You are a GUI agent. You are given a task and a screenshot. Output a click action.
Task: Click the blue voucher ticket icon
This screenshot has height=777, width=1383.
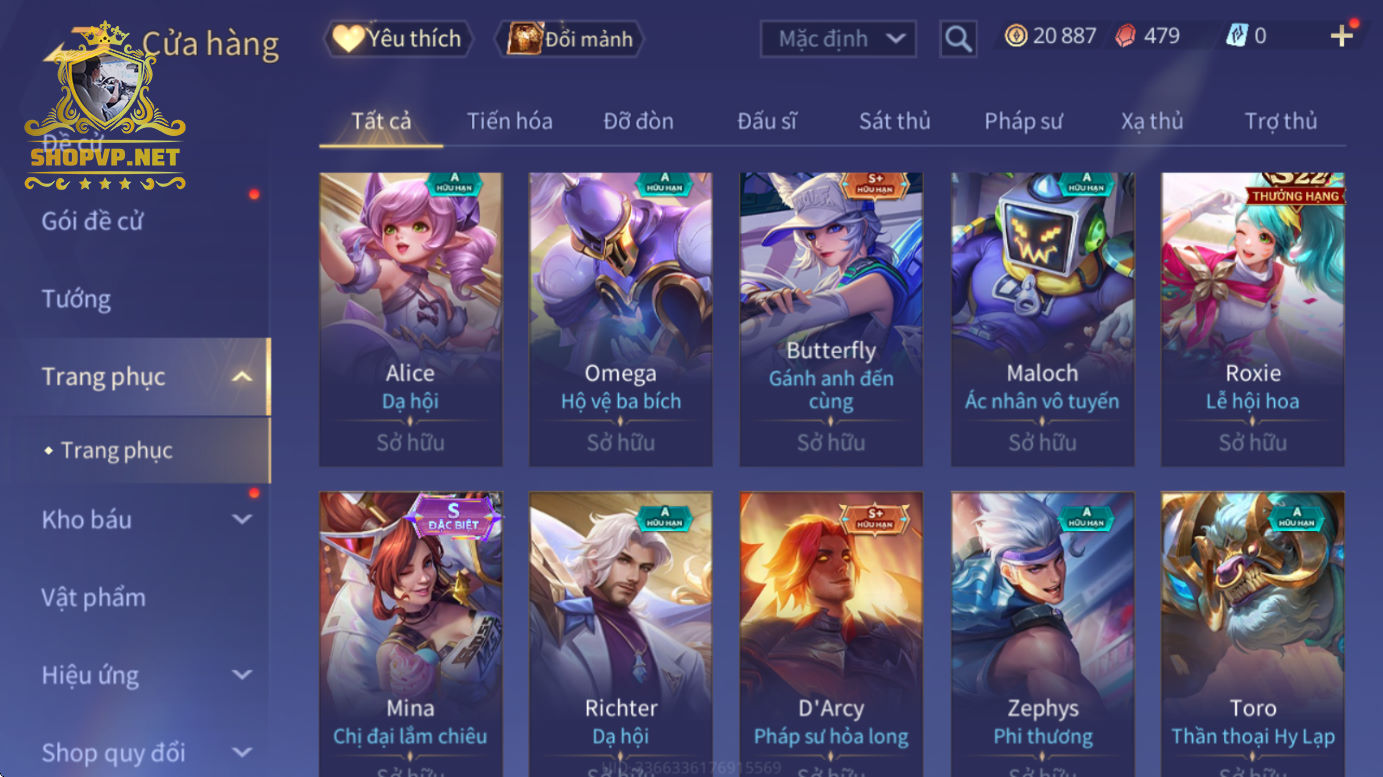coord(1236,36)
